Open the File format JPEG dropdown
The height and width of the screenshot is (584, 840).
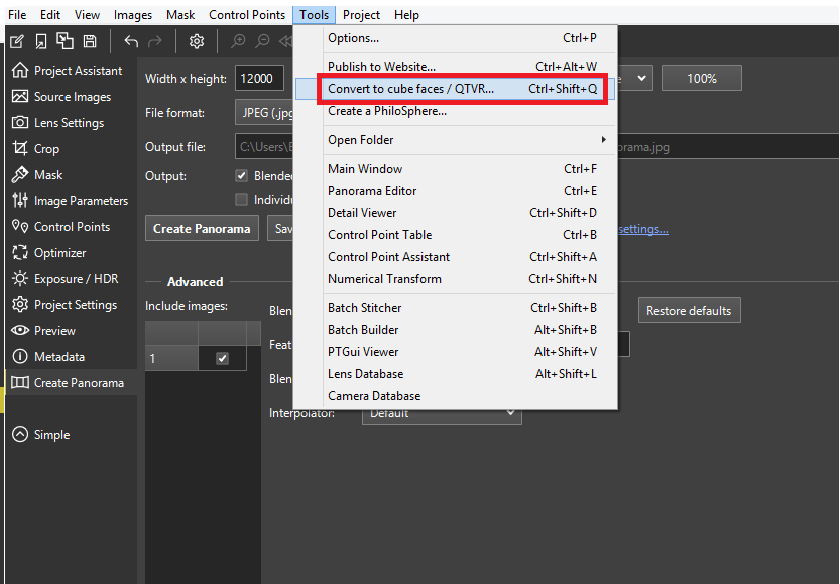pyautogui.click(x=264, y=113)
